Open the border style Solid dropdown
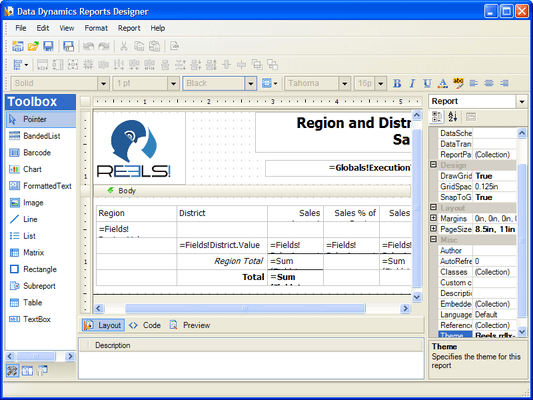This screenshot has width=533, height=400. (103, 83)
